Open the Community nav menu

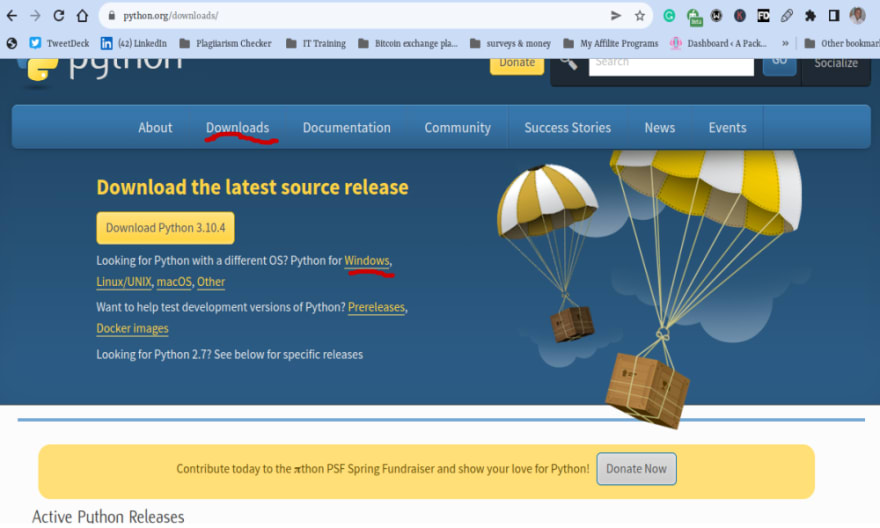point(457,127)
